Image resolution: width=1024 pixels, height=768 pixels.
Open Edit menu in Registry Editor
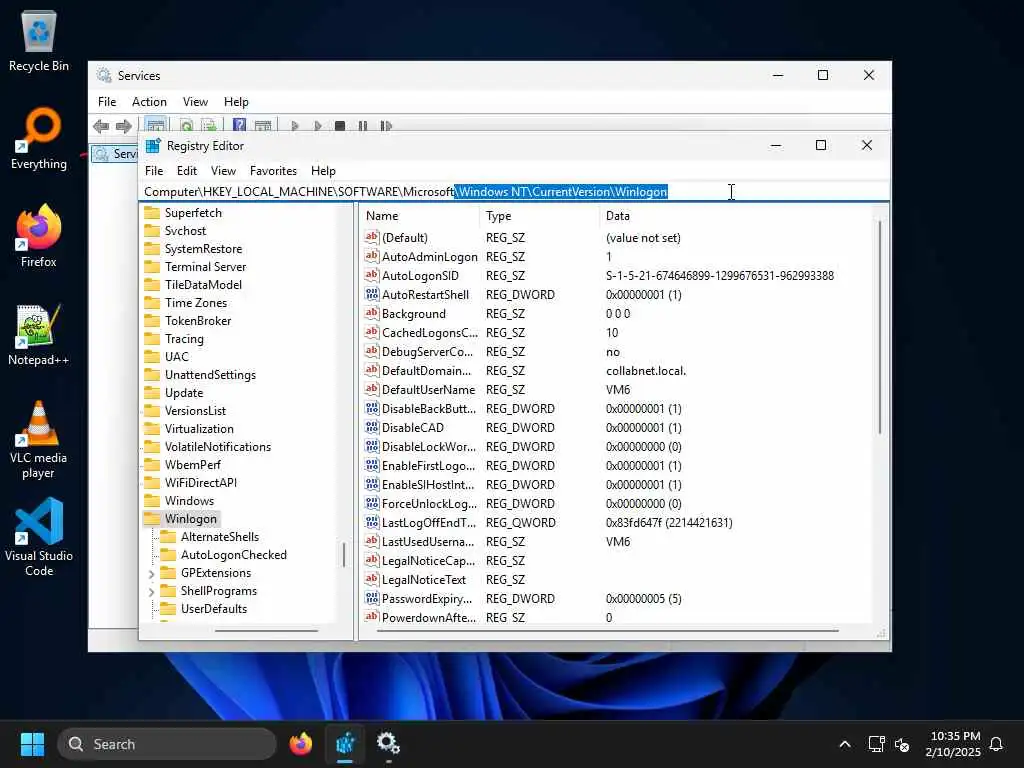point(187,170)
